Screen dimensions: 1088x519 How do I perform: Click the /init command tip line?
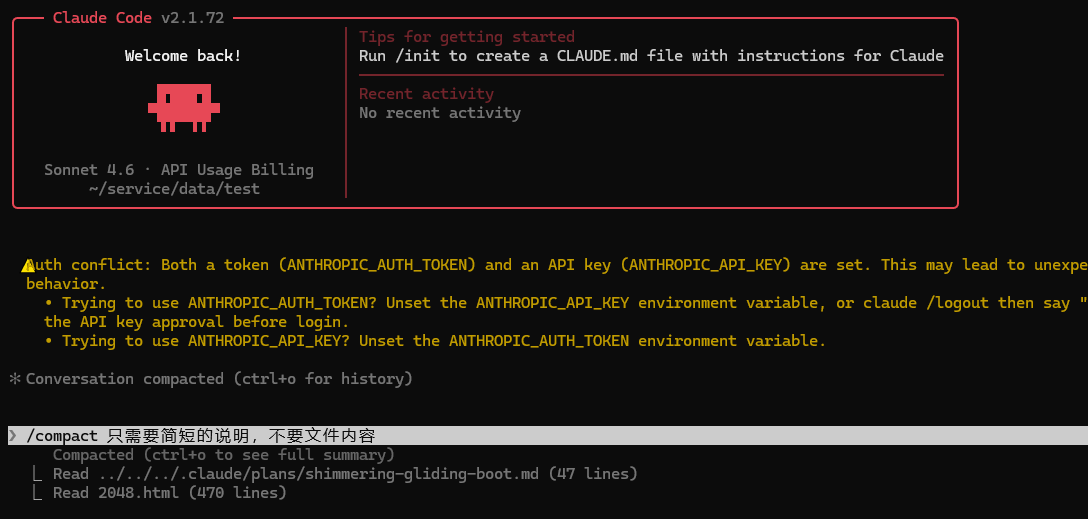pyautogui.click(x=651, y=56)
